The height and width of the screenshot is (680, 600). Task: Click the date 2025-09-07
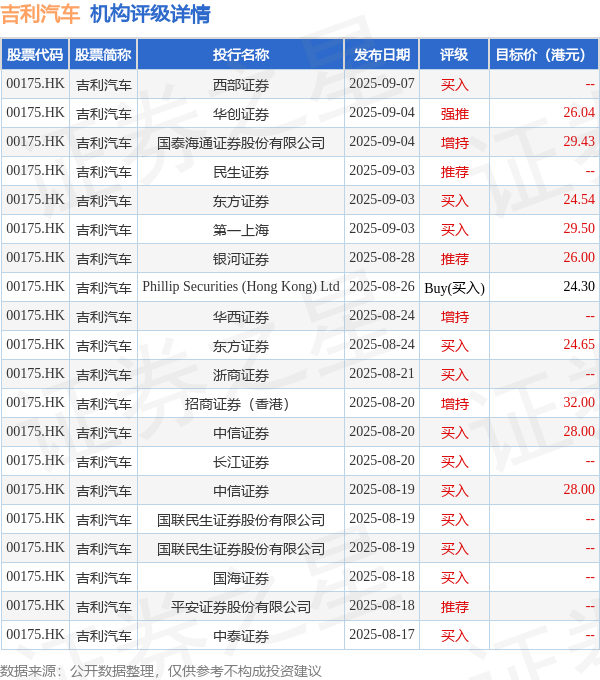[382, 83]
